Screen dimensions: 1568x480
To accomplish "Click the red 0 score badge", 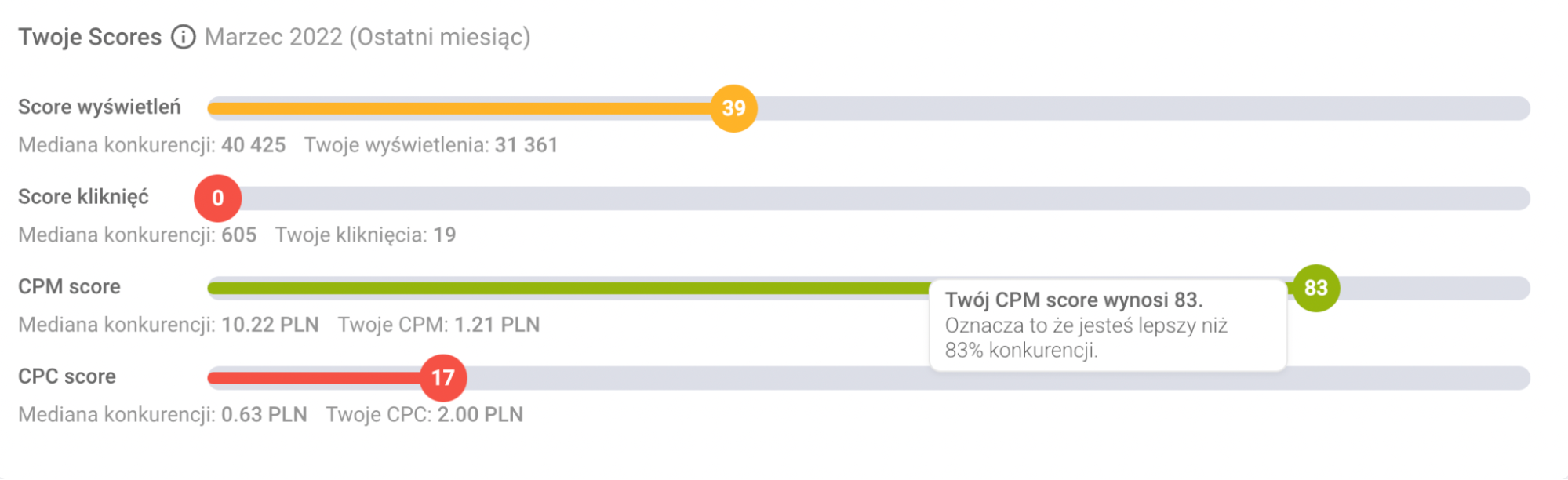I will (x=218, y=198).
